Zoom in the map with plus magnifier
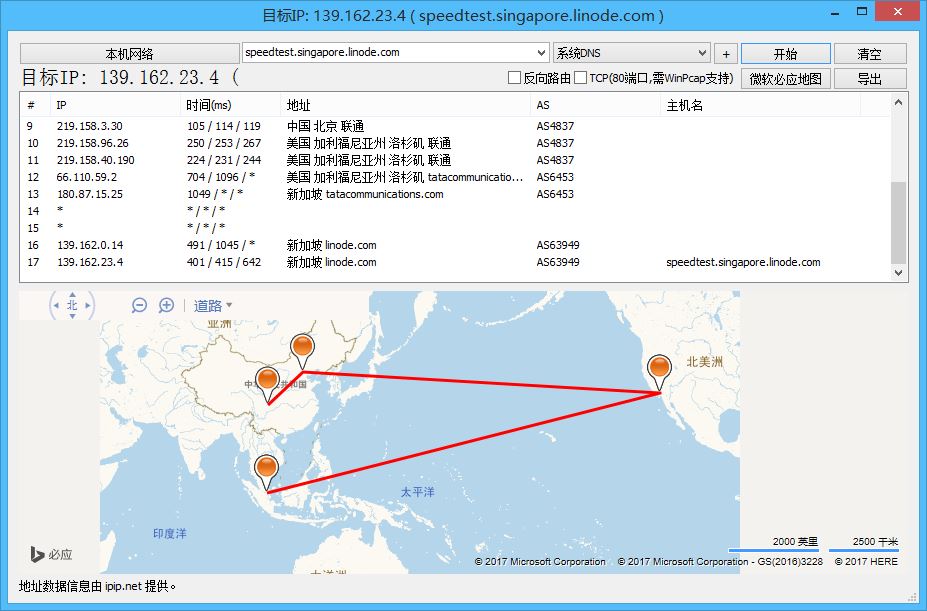Screen dimensions: 927x611 167,306
